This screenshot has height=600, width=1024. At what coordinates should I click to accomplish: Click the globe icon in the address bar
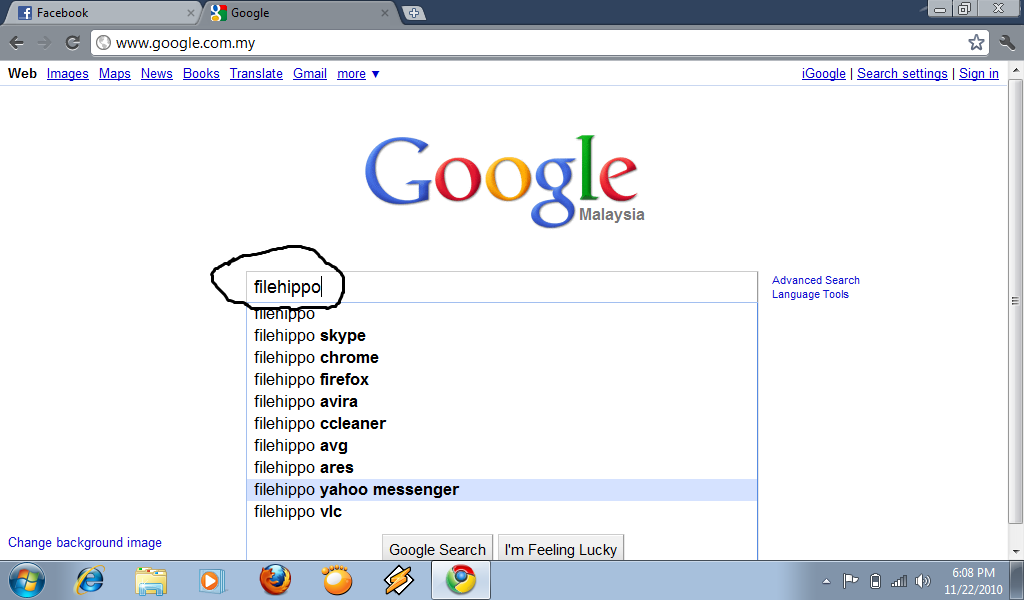[x=103, y=43]
